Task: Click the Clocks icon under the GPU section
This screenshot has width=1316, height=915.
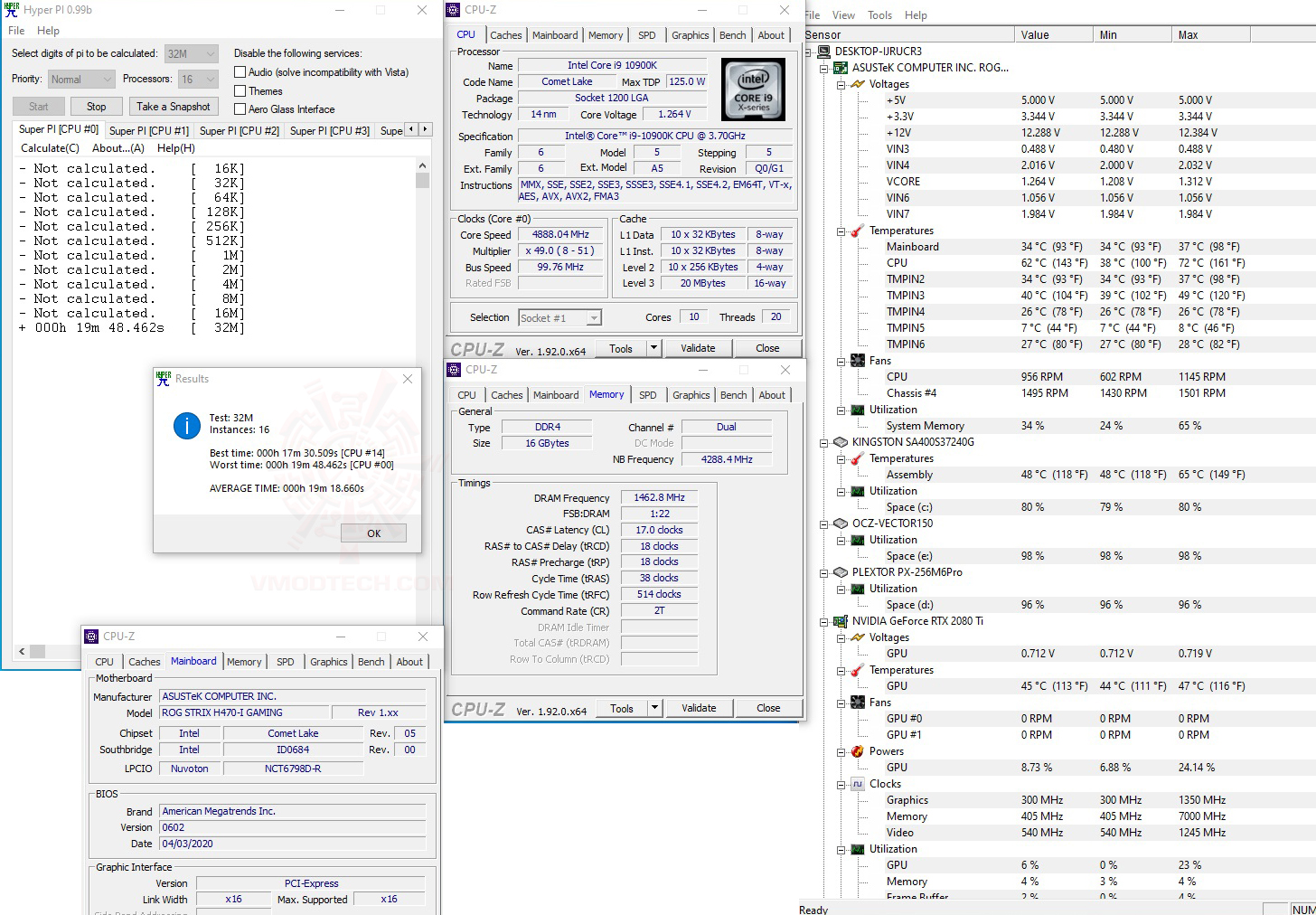Action: coord(857,784)
